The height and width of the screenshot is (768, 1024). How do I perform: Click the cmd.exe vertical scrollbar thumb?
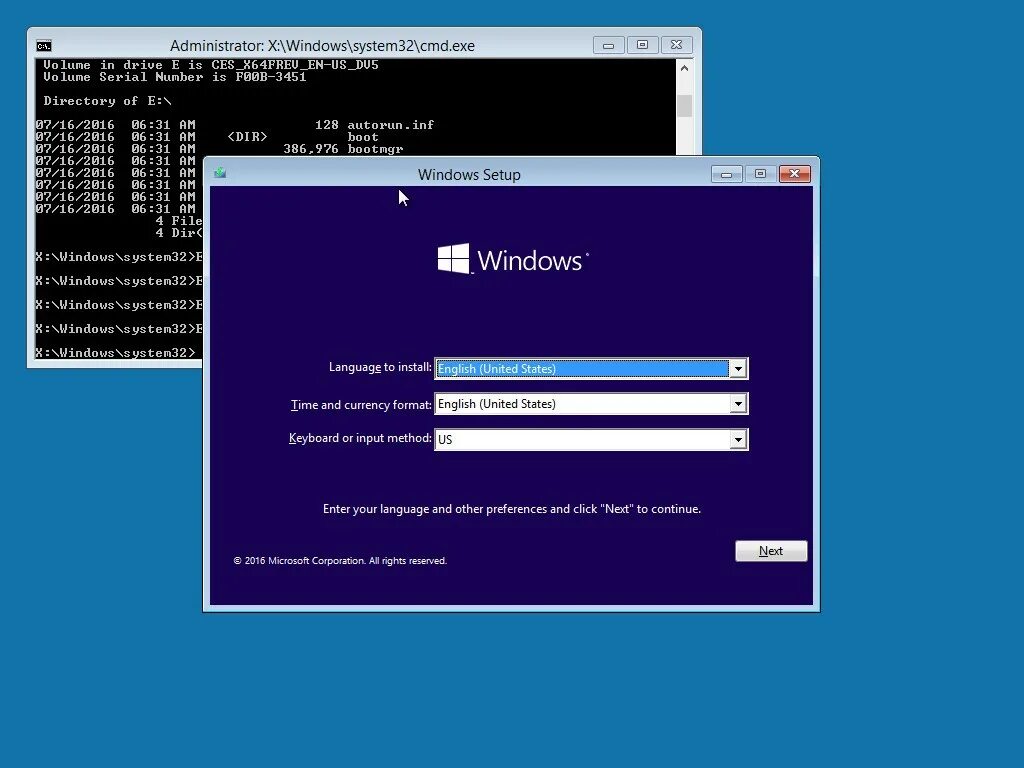684,106
